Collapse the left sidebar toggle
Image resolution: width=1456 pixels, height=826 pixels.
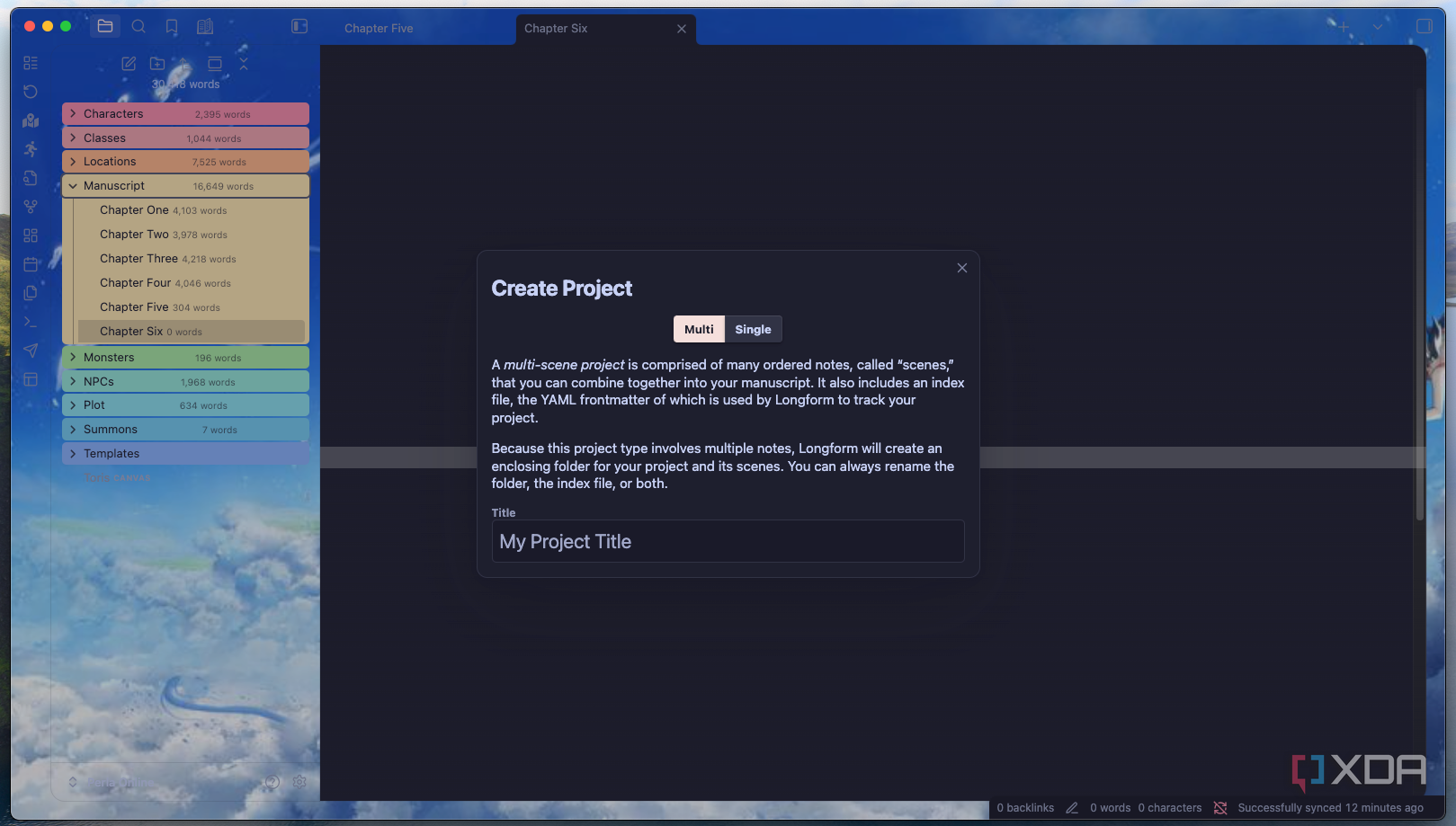click(x=299, y=26)
